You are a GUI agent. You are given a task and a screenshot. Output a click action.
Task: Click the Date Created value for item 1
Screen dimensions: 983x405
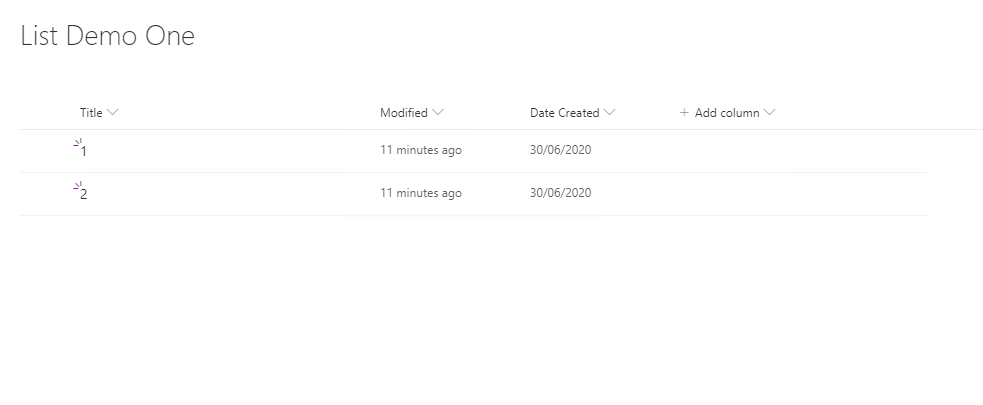point(560,150)
